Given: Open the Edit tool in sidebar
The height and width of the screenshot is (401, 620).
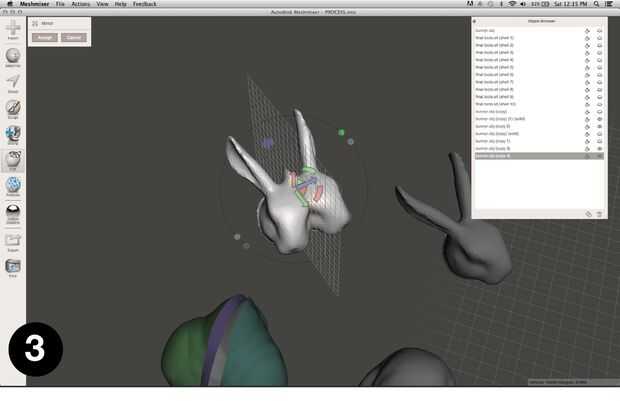Looking at the screenshot, I should 13,161.
